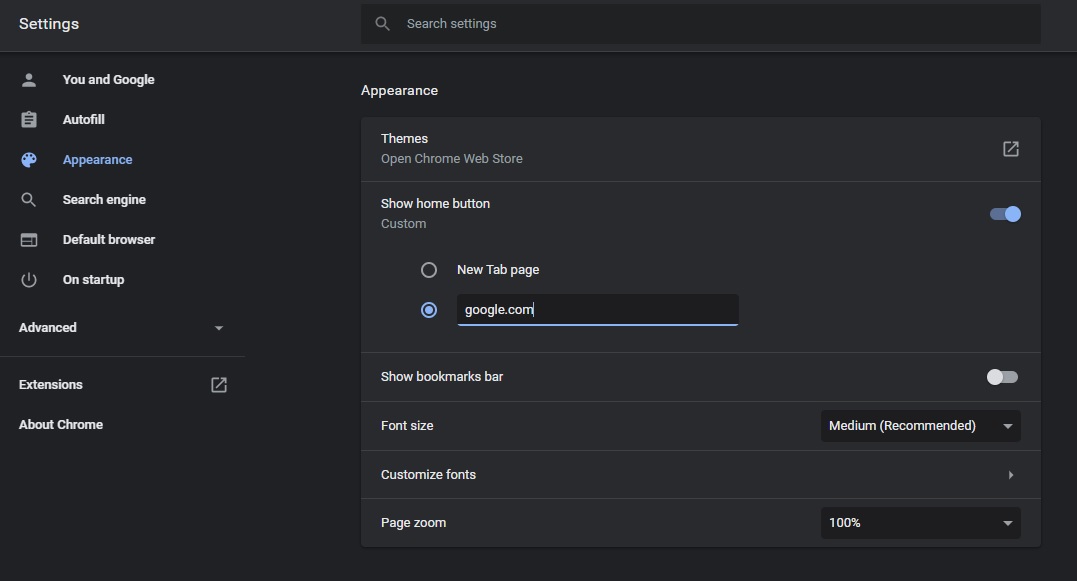
Task: Open the About Chrome page
Action: pyautogui.click(x=61, y=425)
